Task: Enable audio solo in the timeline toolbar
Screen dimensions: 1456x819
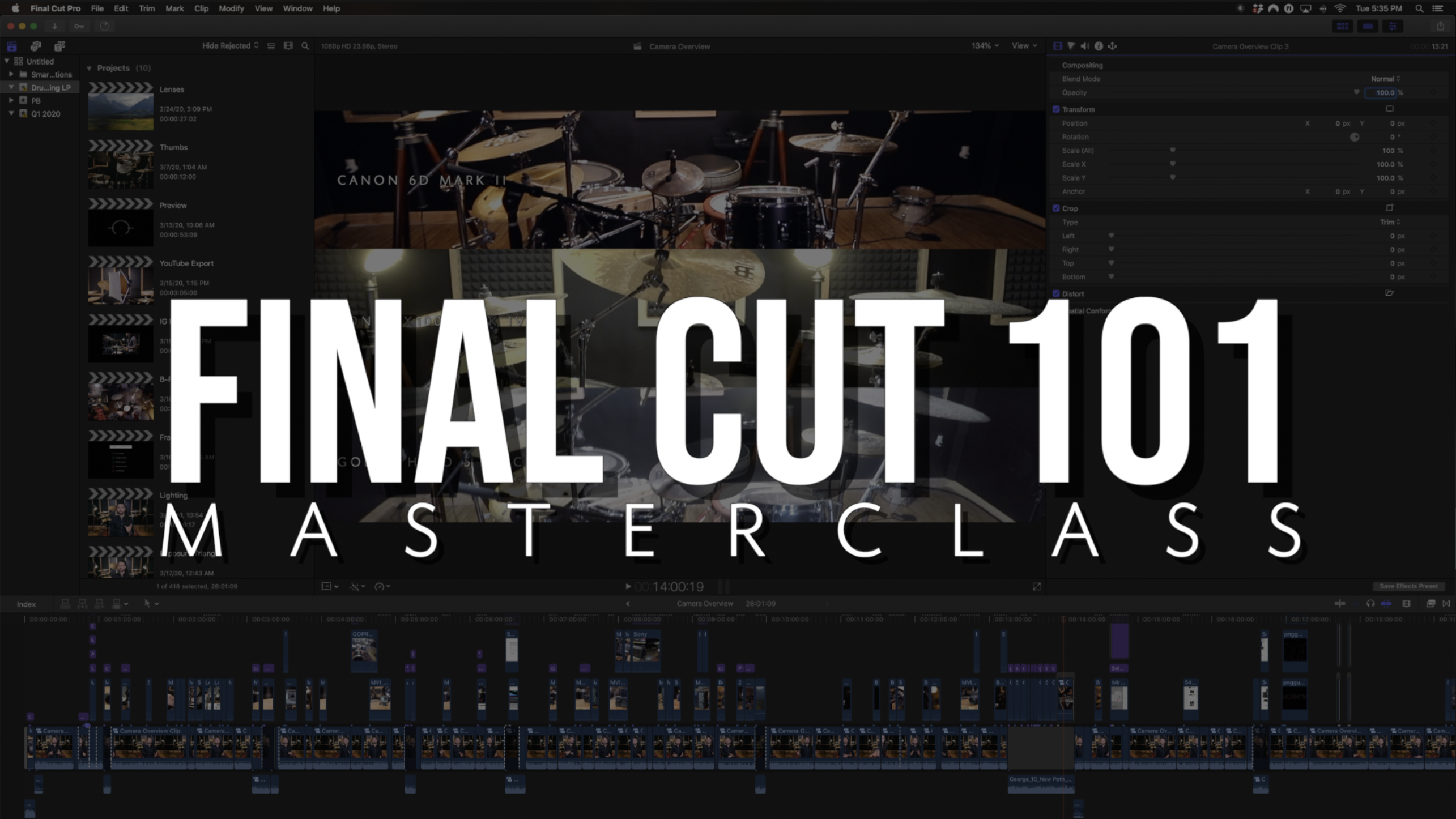Action: [x=1370, y=604]
